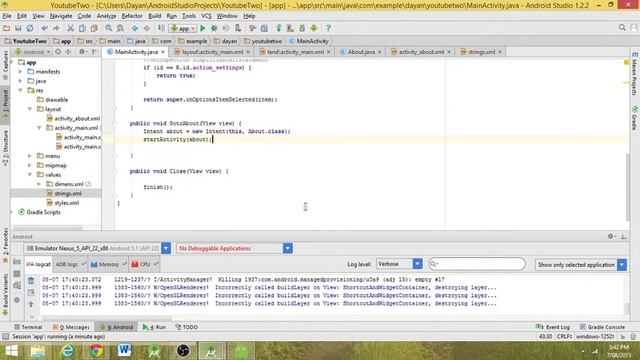This screenshot has height=360, width=640.
Task: Switch to the CPU tab
Action: [x=144, y=264]
